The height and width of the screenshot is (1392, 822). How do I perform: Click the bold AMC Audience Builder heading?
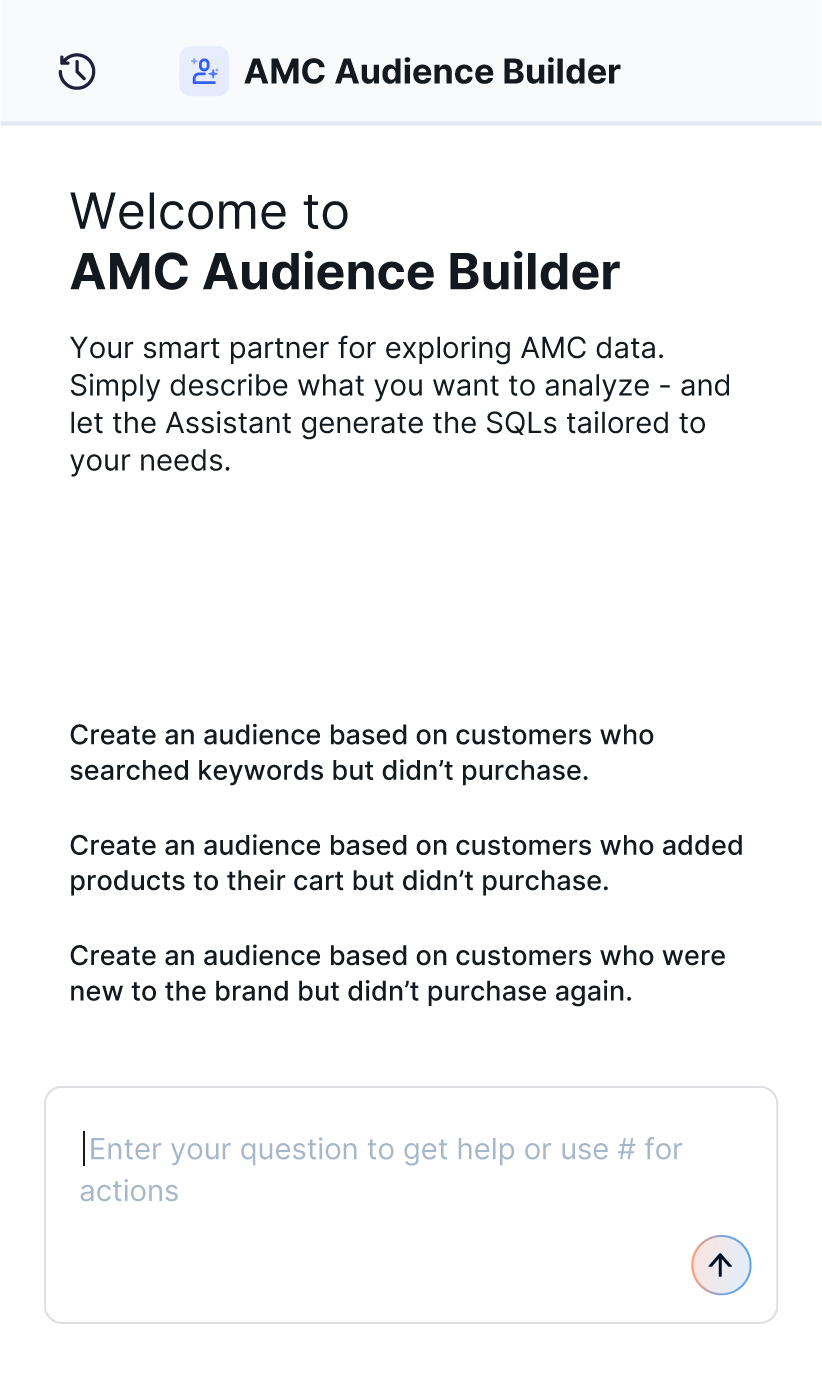point(345,272)
